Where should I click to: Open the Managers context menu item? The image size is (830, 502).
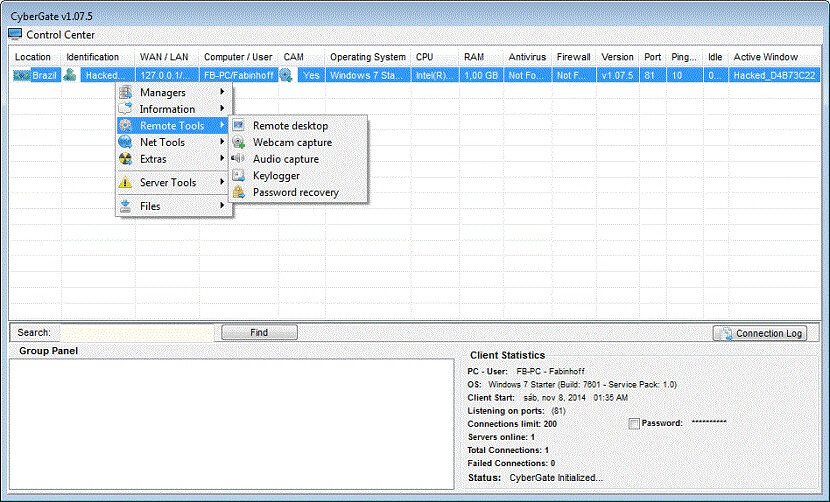[x=173, y=92]
